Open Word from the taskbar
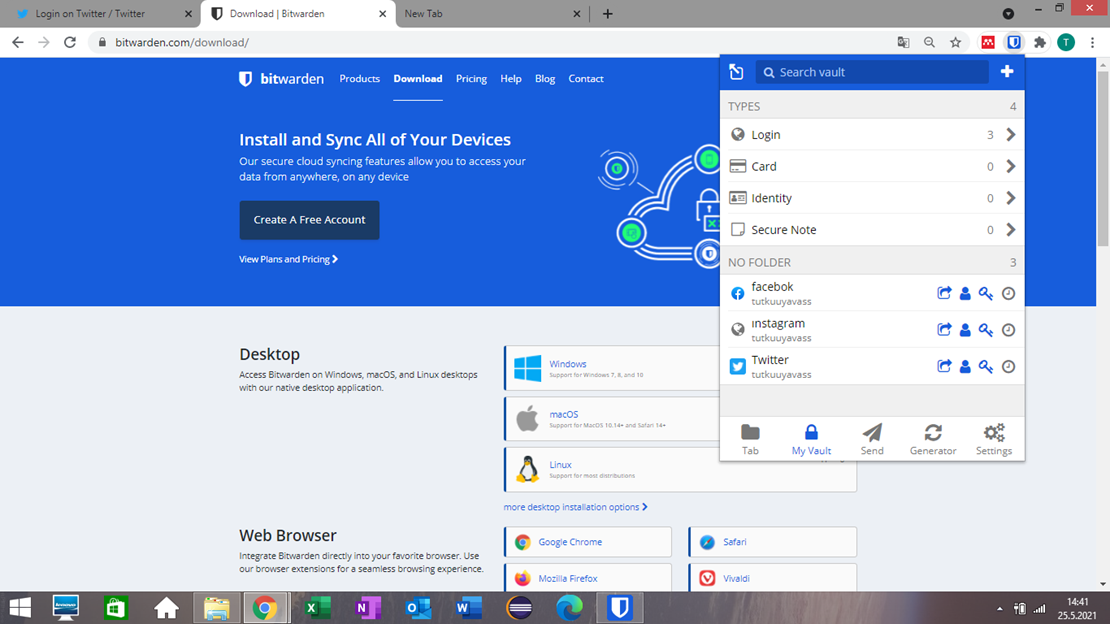 pyautogui.click(x=469, y=608)
